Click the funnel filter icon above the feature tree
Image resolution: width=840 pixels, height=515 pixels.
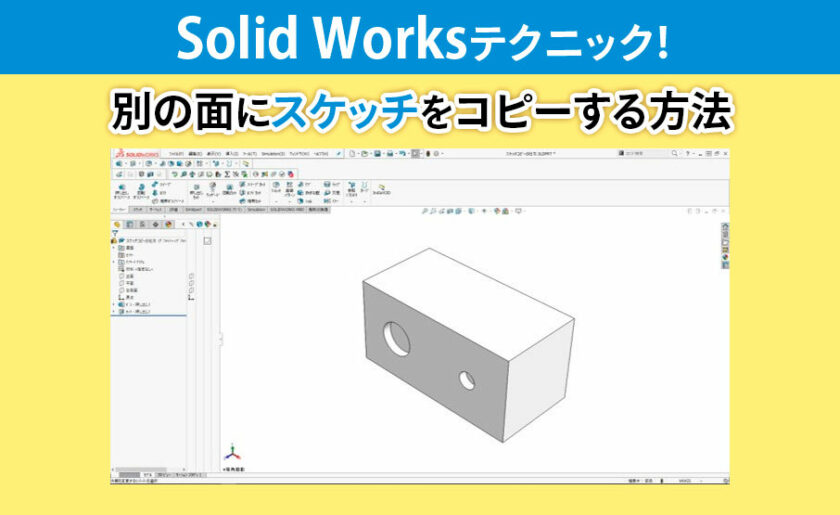coord(115,233)
